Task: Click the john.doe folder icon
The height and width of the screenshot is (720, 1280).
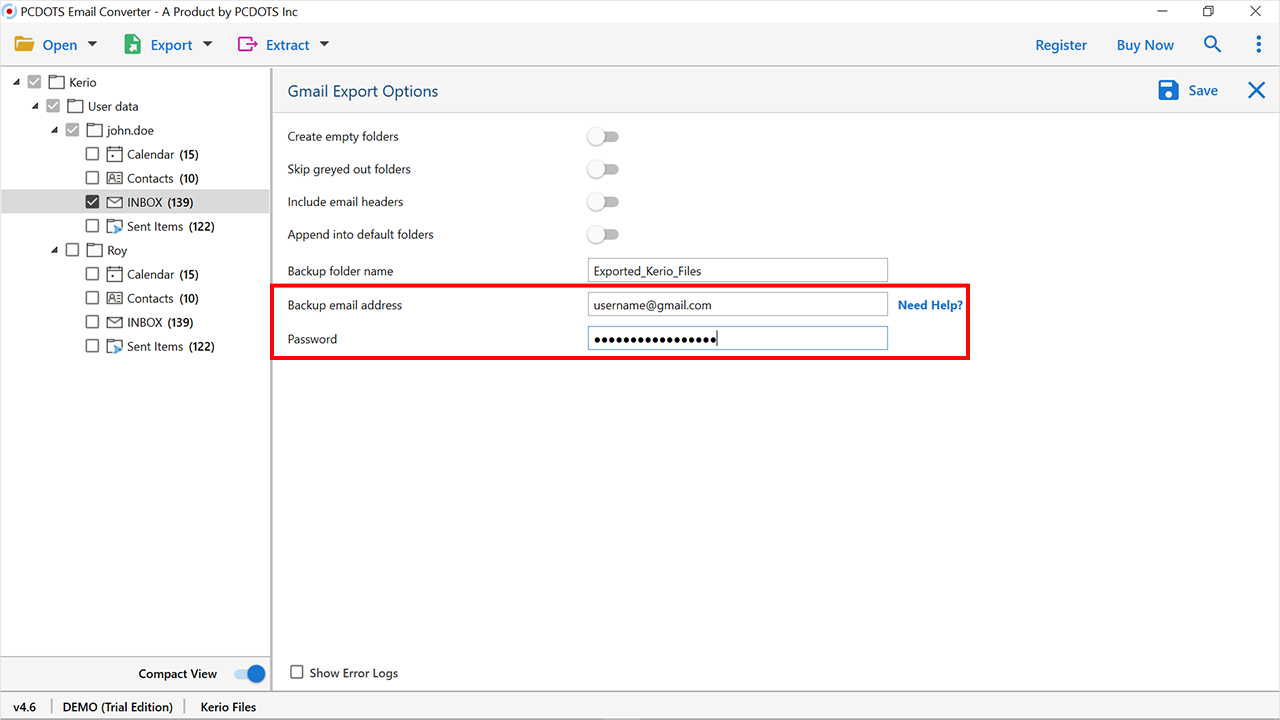Action: [95, 130]
